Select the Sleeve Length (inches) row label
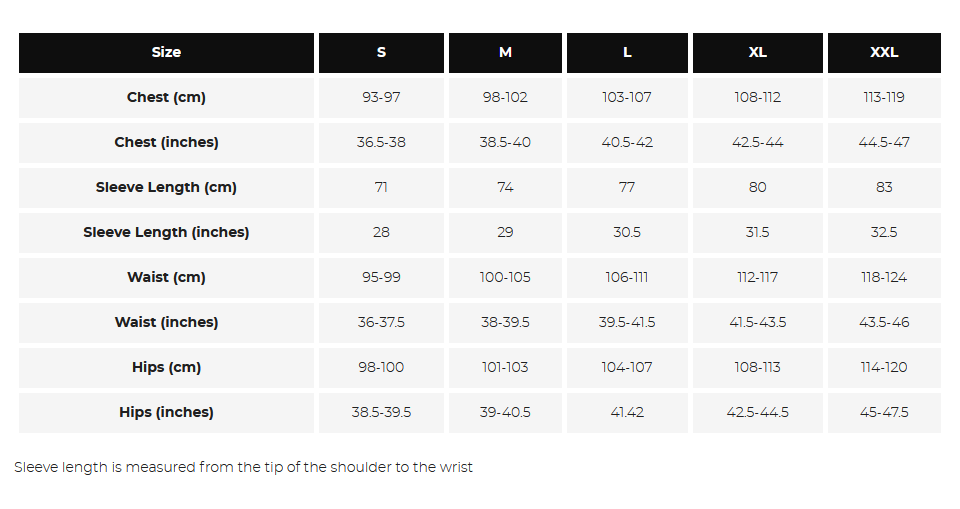Viewport: 960px width, 509px height. (x=166, y=233)
